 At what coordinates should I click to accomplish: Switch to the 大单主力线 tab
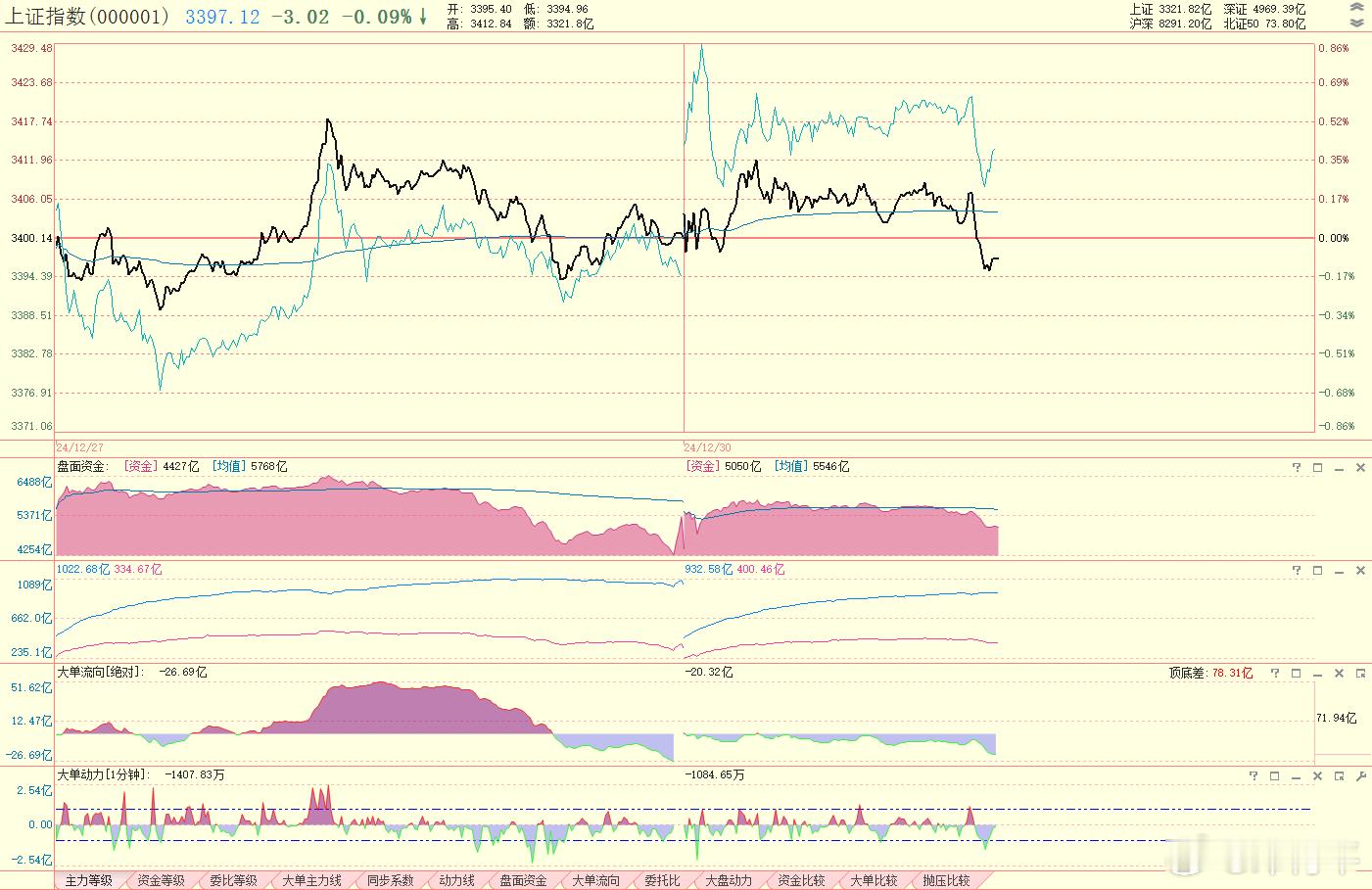point(312,880)
